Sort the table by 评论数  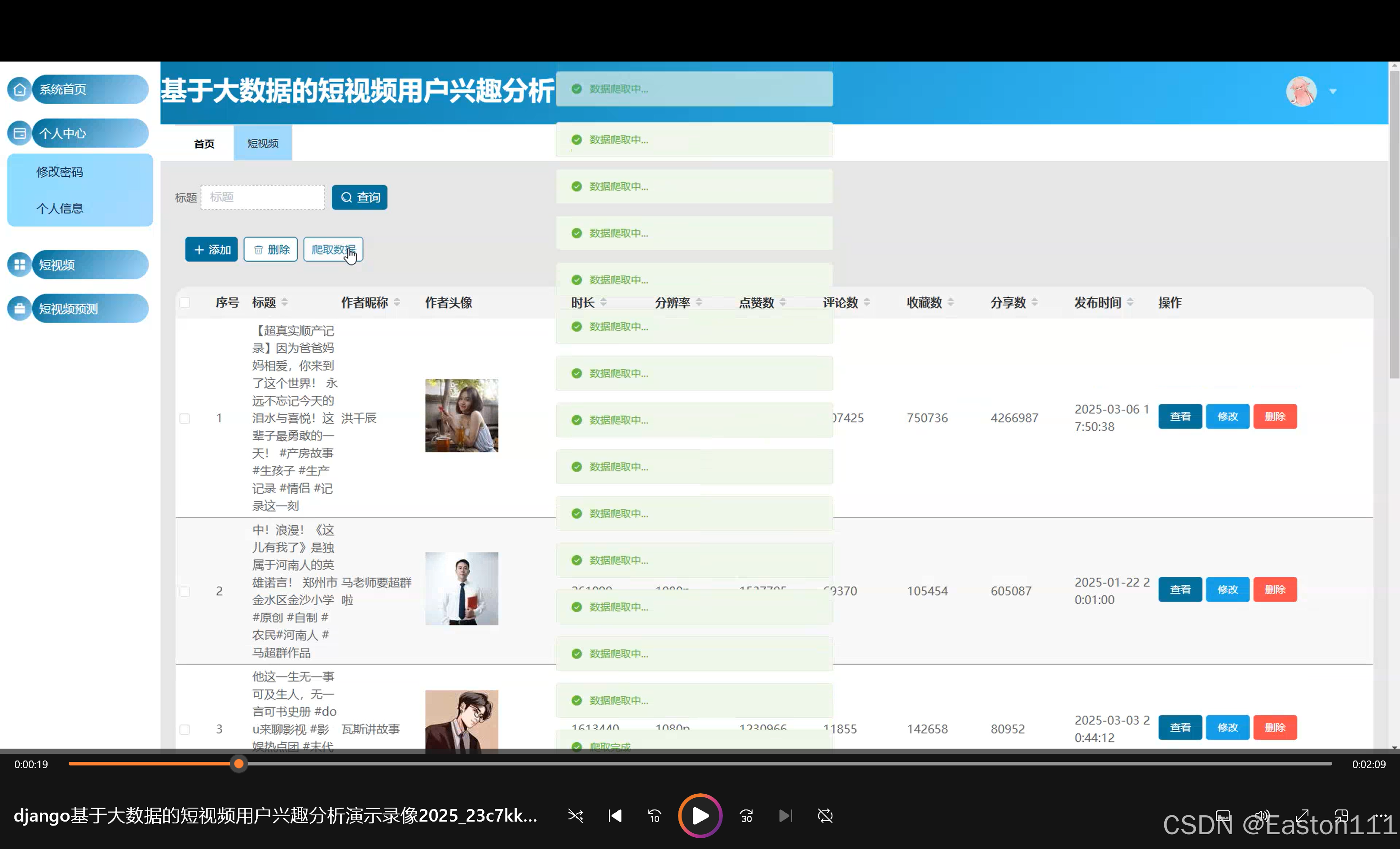pos(867,302)
